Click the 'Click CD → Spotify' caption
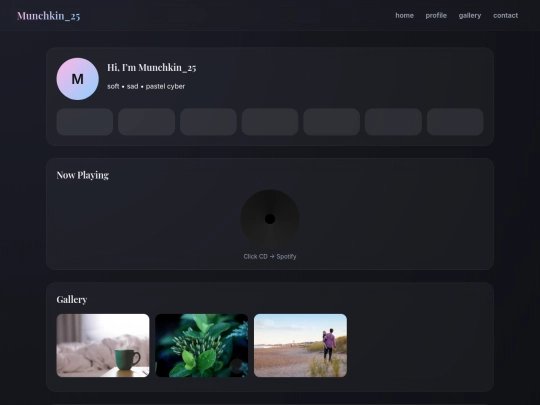 pos(270,257)
